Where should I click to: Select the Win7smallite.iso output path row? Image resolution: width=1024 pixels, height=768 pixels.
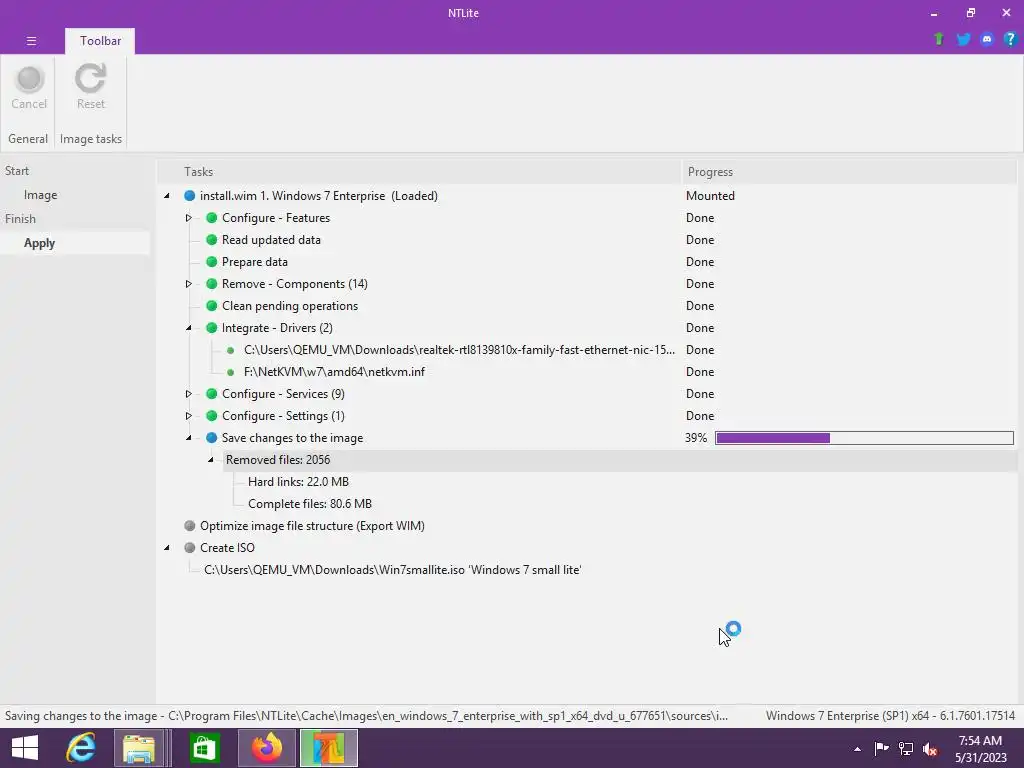click(x=392, y=569)
